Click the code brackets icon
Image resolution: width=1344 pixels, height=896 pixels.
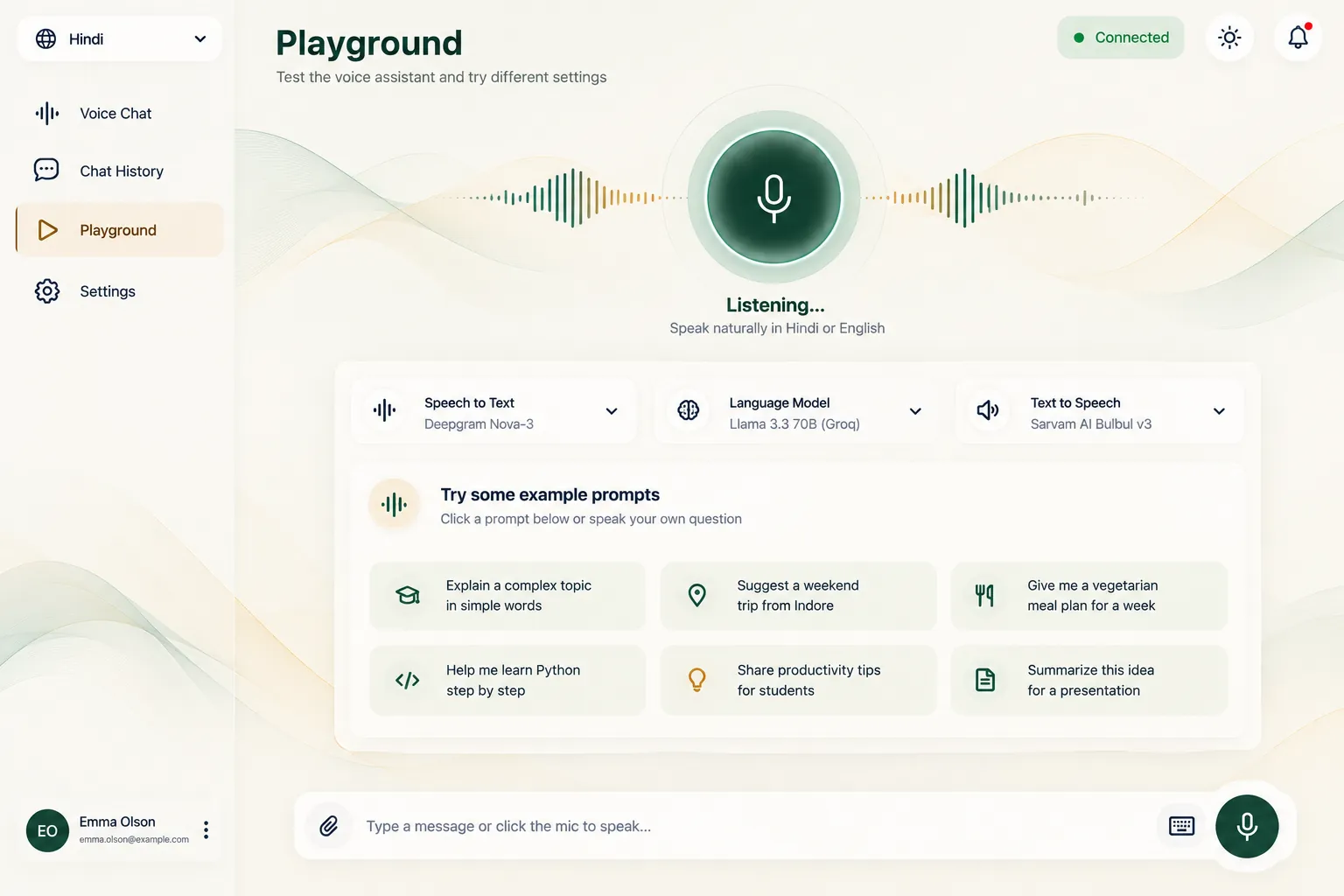tap(407, 681)
